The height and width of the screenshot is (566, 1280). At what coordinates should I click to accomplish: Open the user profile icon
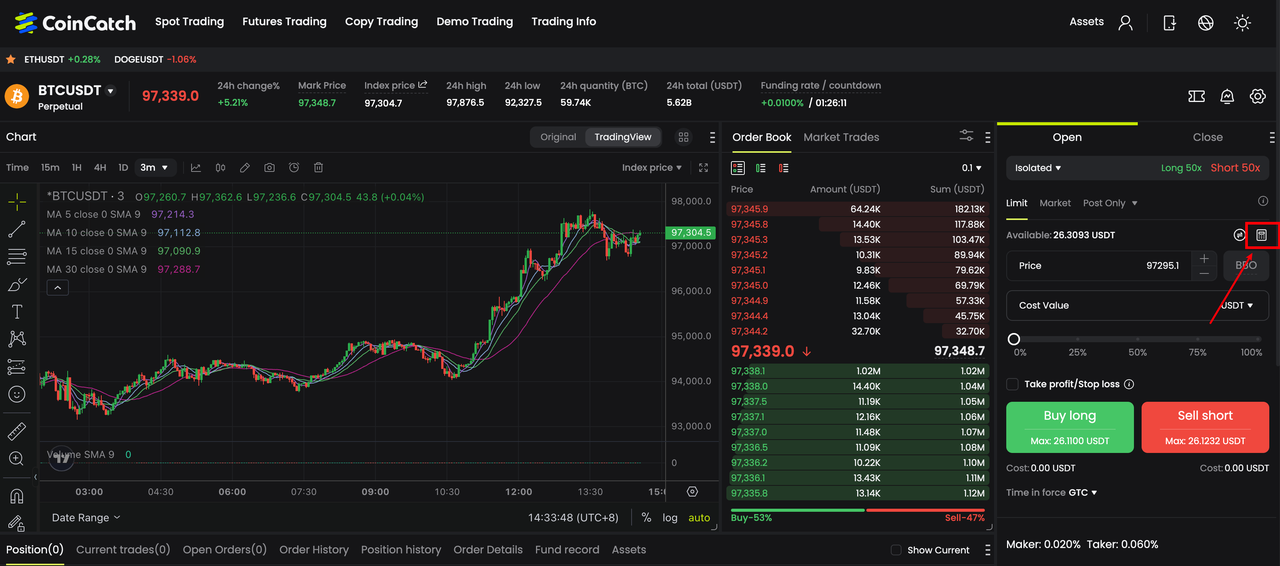(1126, 22)
